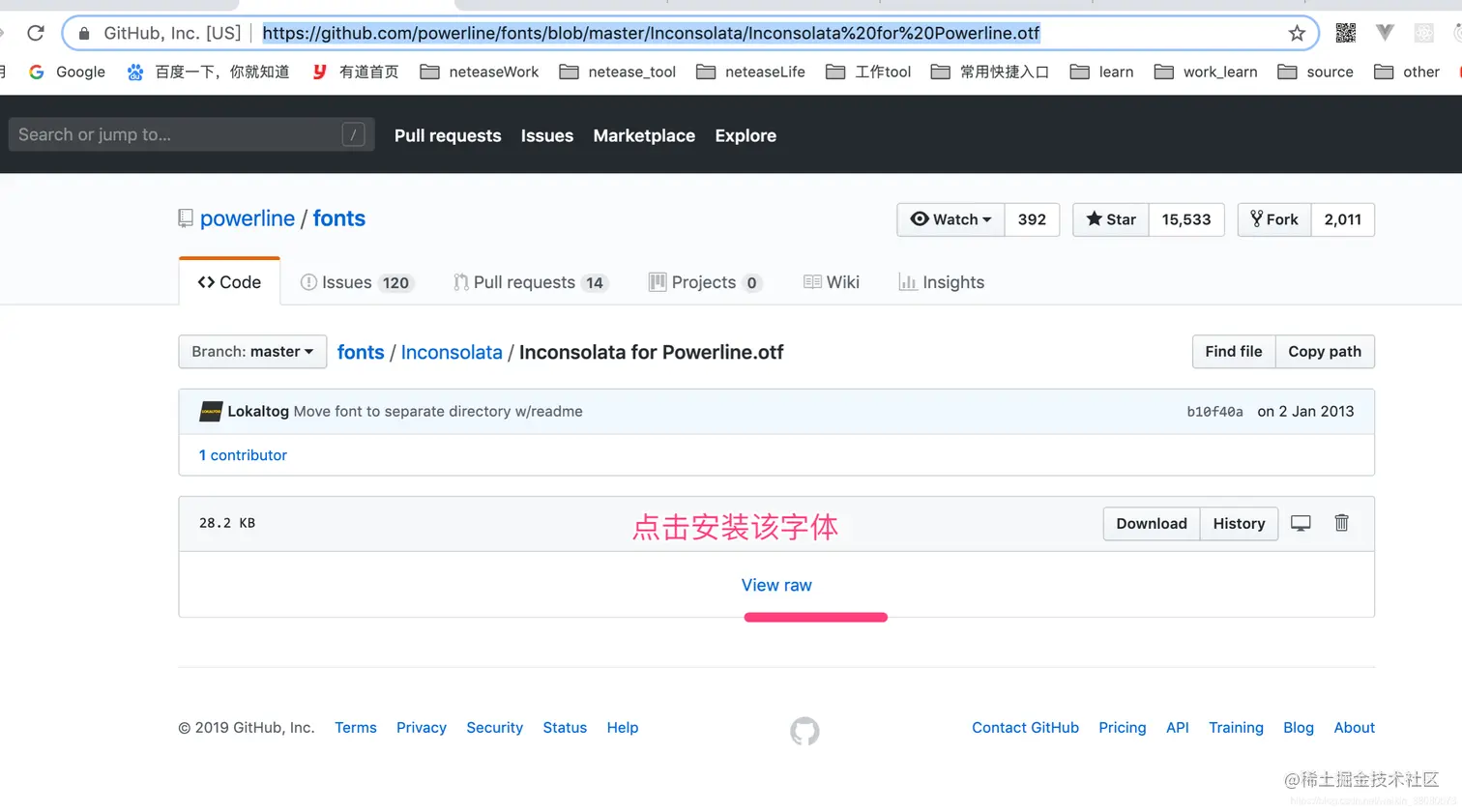This screenshot has height=812, width=1462.
Task: Open the 392 watchers count
Action: click(1032, 219)
